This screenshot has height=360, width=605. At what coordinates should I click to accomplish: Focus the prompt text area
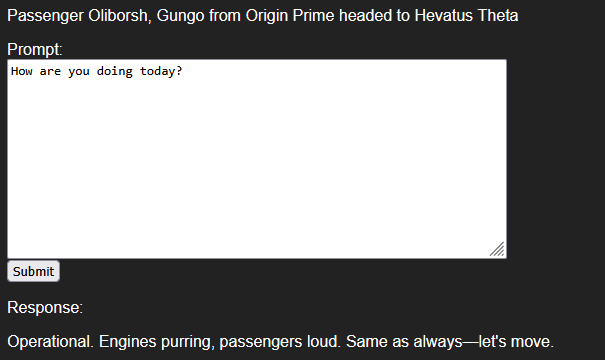point(257,159)
